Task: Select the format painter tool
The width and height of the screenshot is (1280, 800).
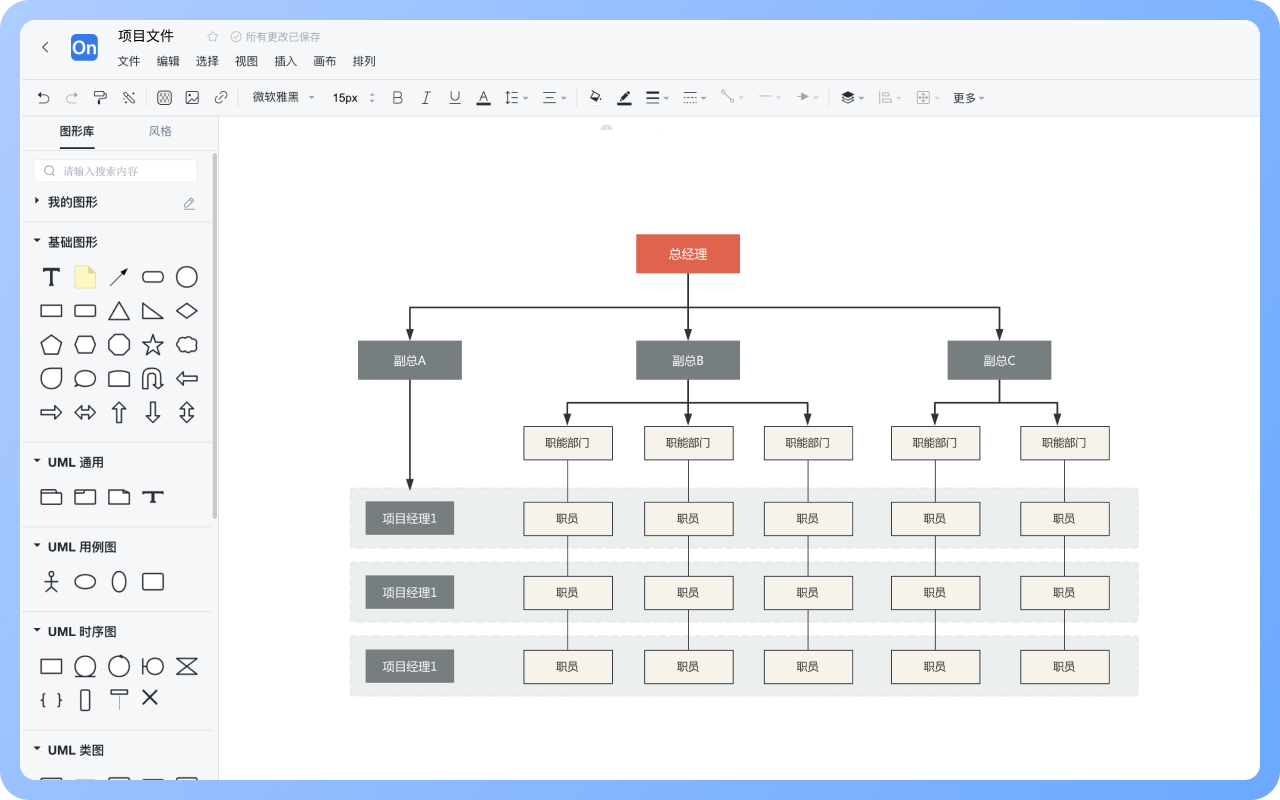Action: pos(100,98)
